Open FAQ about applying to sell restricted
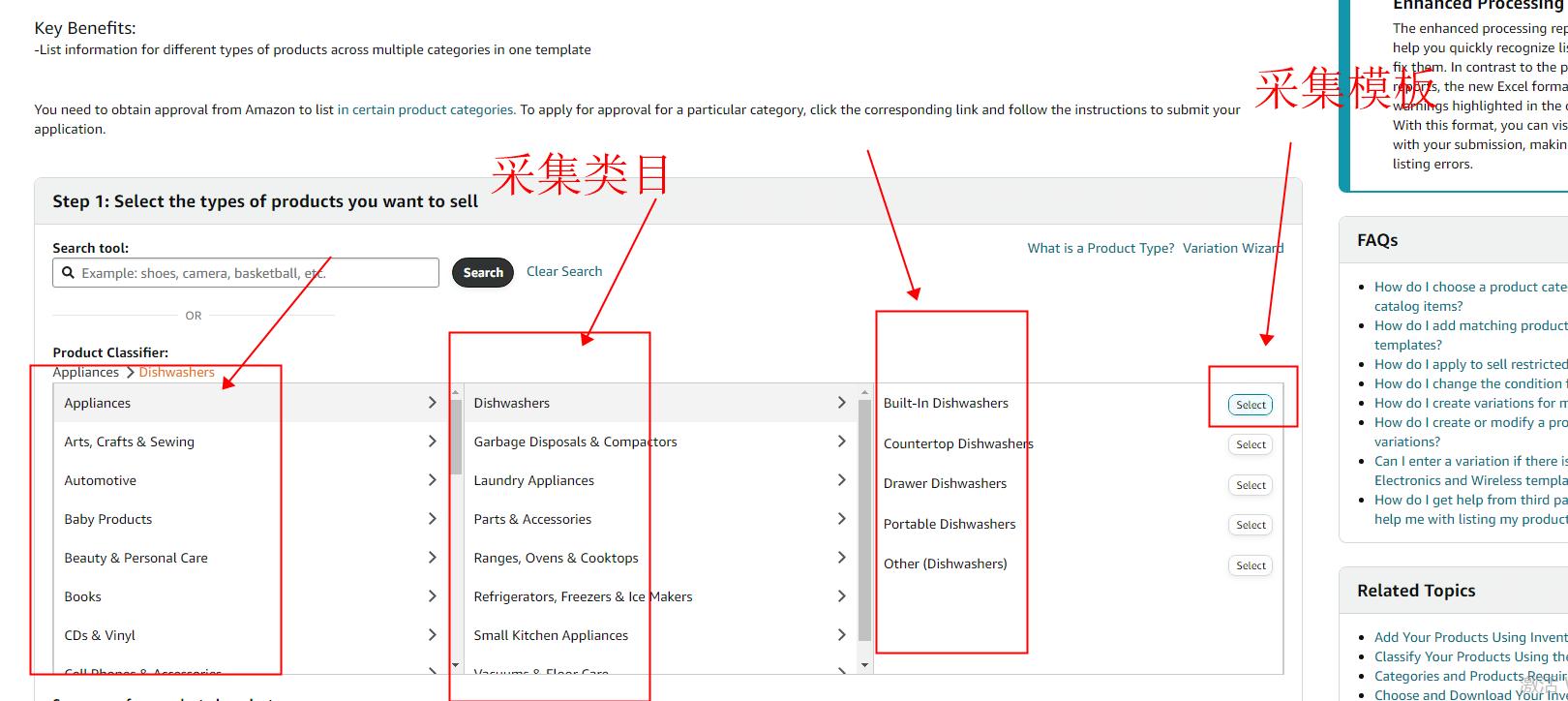The height and width of the screenshot is (701, 1568). 1471,364
